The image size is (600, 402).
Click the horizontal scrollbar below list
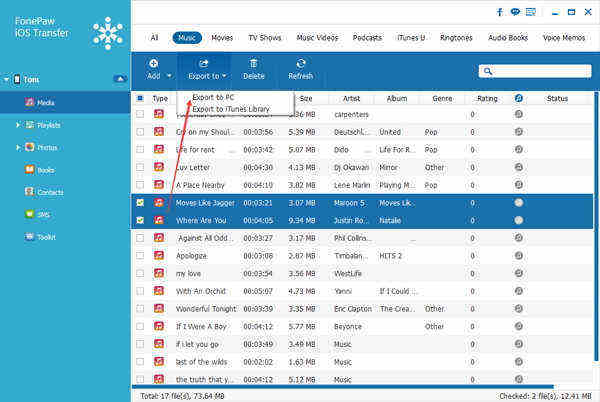click(x=342, y=386)
